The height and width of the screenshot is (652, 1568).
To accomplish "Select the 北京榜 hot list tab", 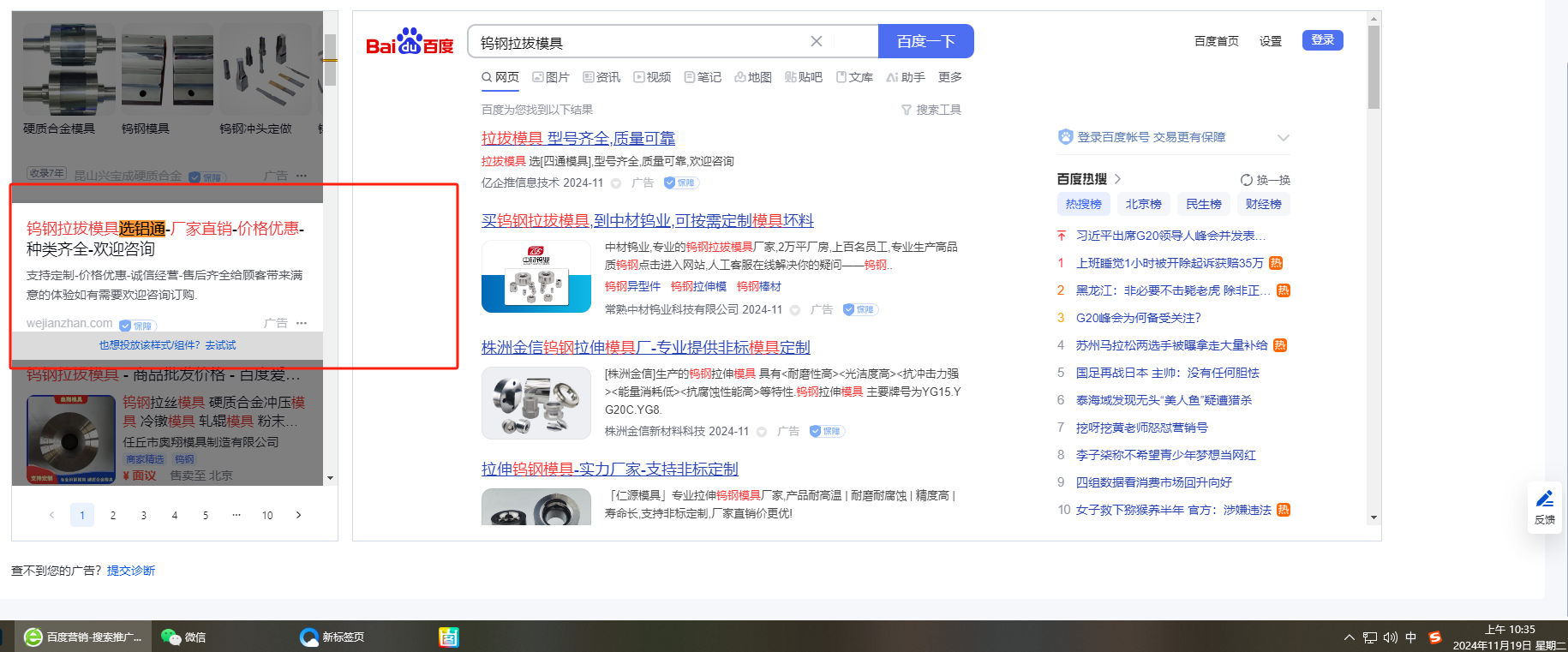I will tap(1143, 204).
